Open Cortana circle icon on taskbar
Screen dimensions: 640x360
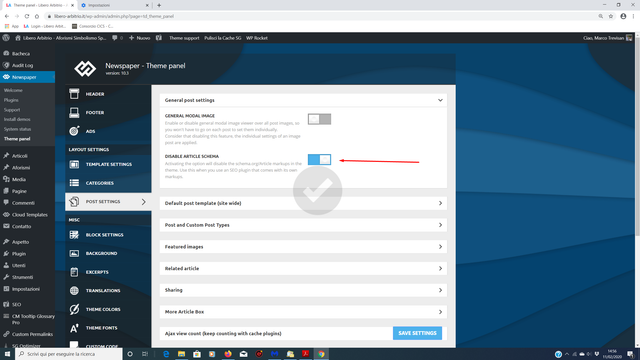130,354
